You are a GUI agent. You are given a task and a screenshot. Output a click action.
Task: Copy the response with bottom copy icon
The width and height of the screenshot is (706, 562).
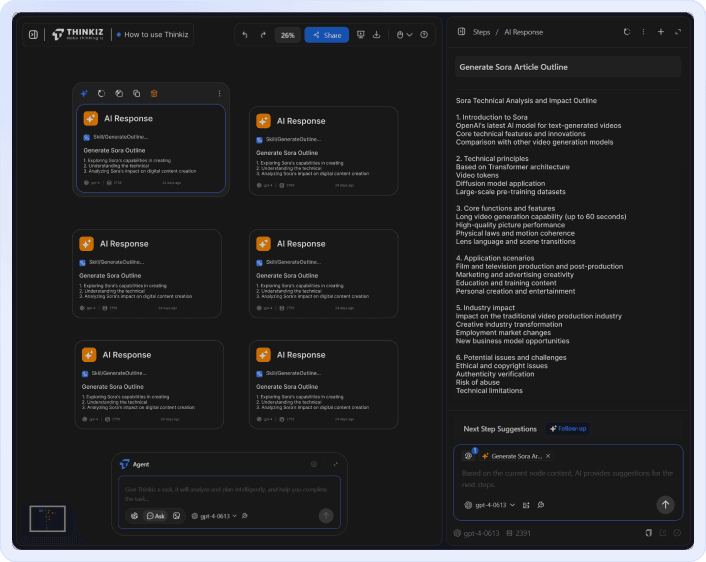click(648, 533)
